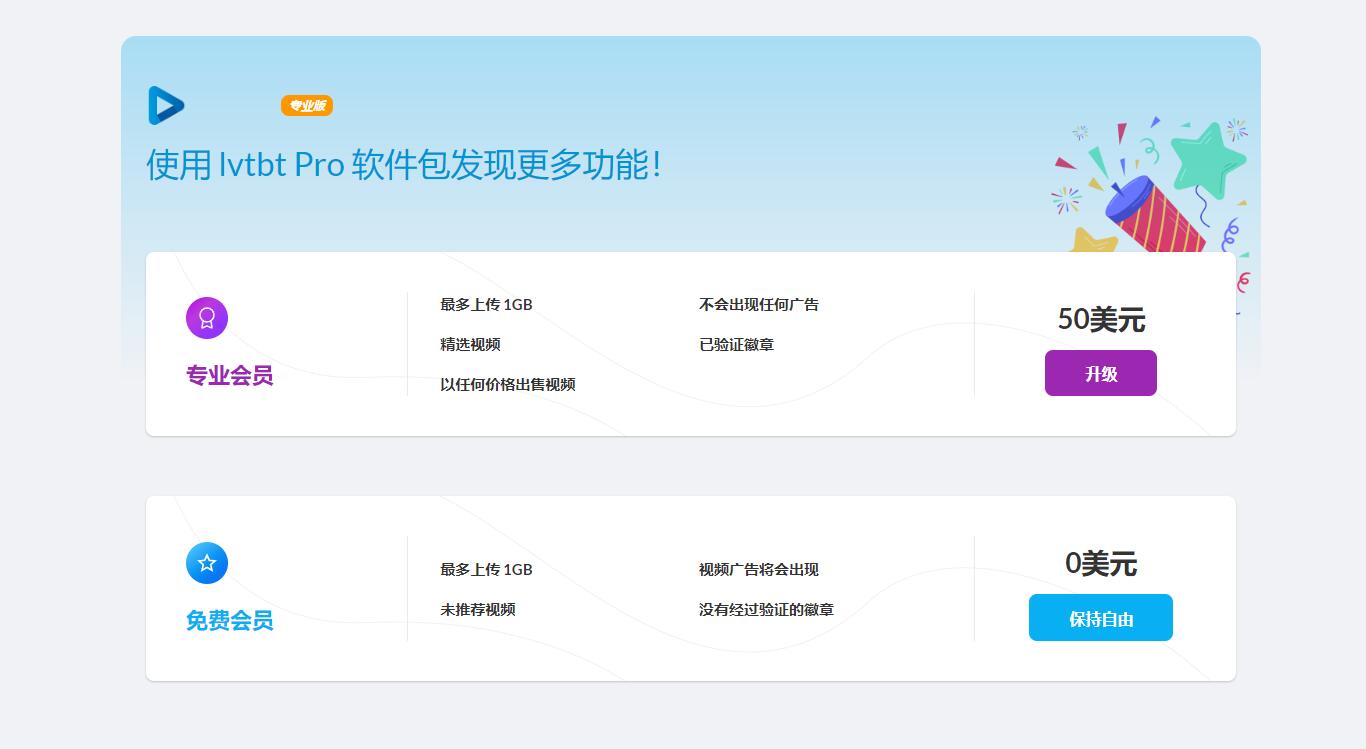The width and height of the screenshot is (1366, 749).
Task: Click the 以任何价格出售视频 feature
Action: [508, 385]
